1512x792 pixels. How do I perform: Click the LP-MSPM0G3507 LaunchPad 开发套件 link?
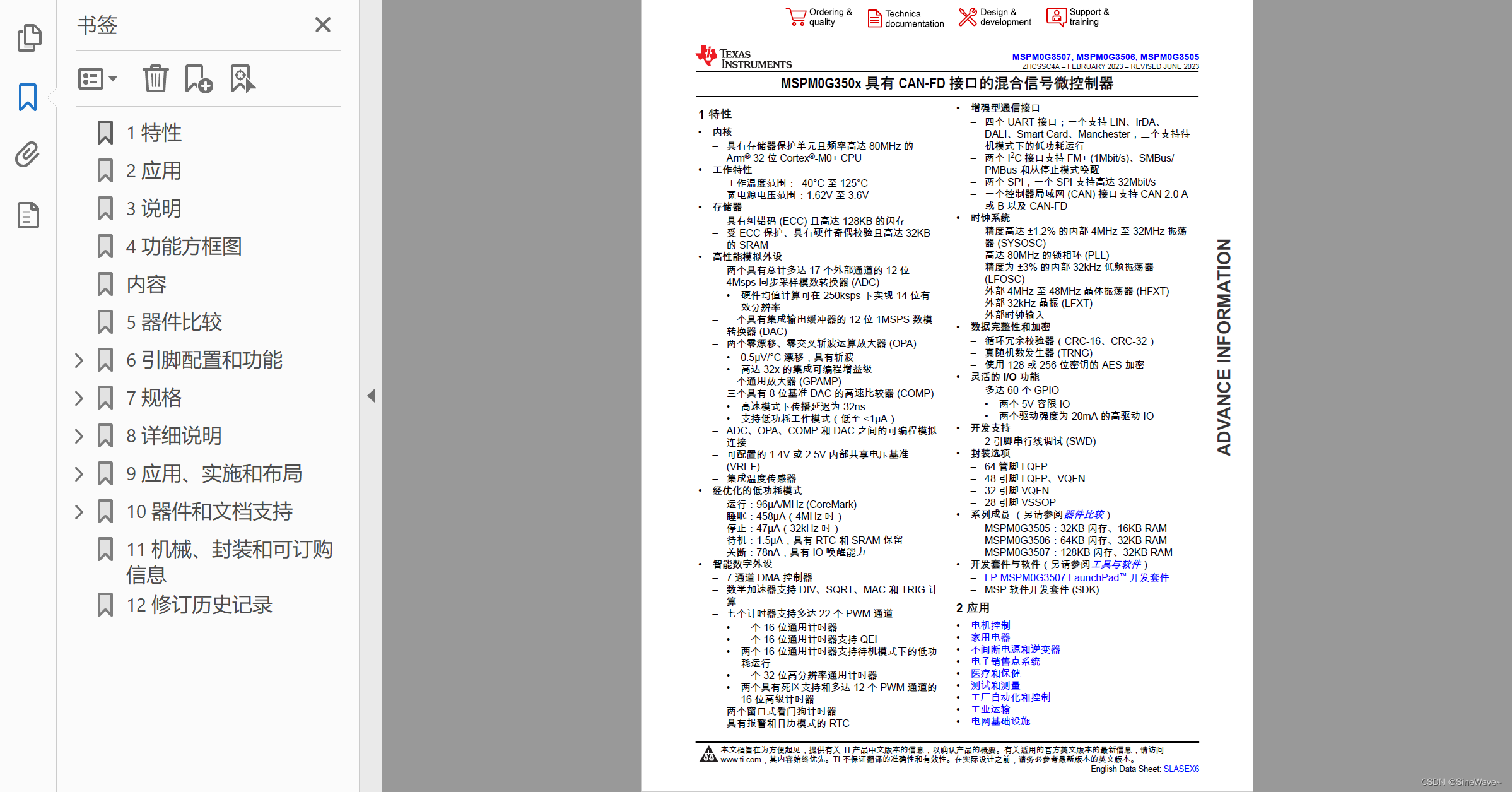click(1076, 577)
